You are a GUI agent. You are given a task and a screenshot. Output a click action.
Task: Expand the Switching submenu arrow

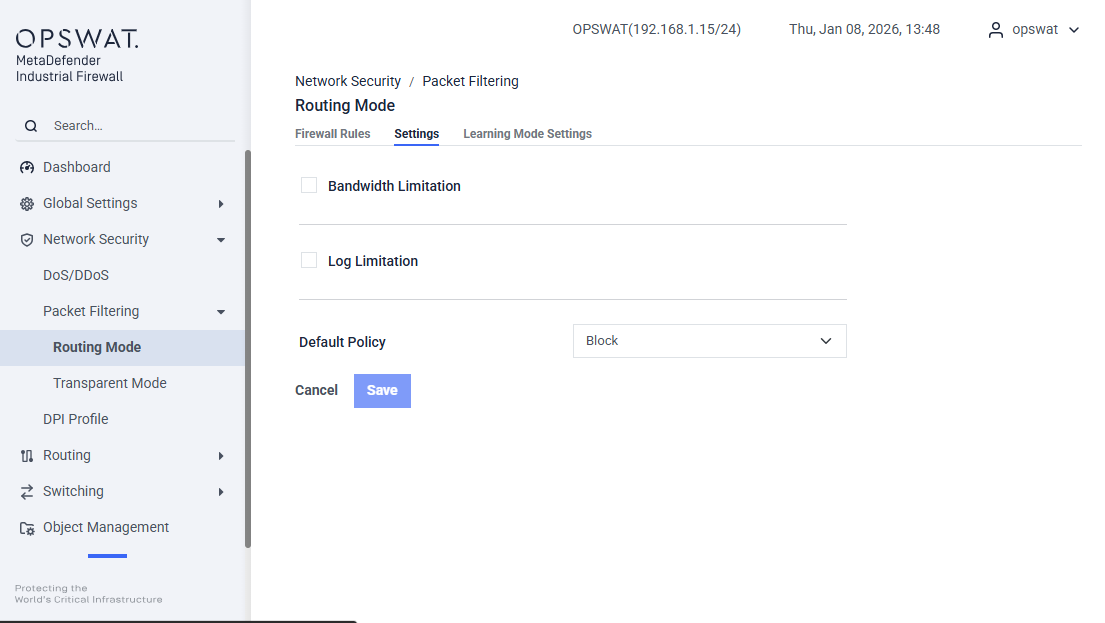coord(221,492)
